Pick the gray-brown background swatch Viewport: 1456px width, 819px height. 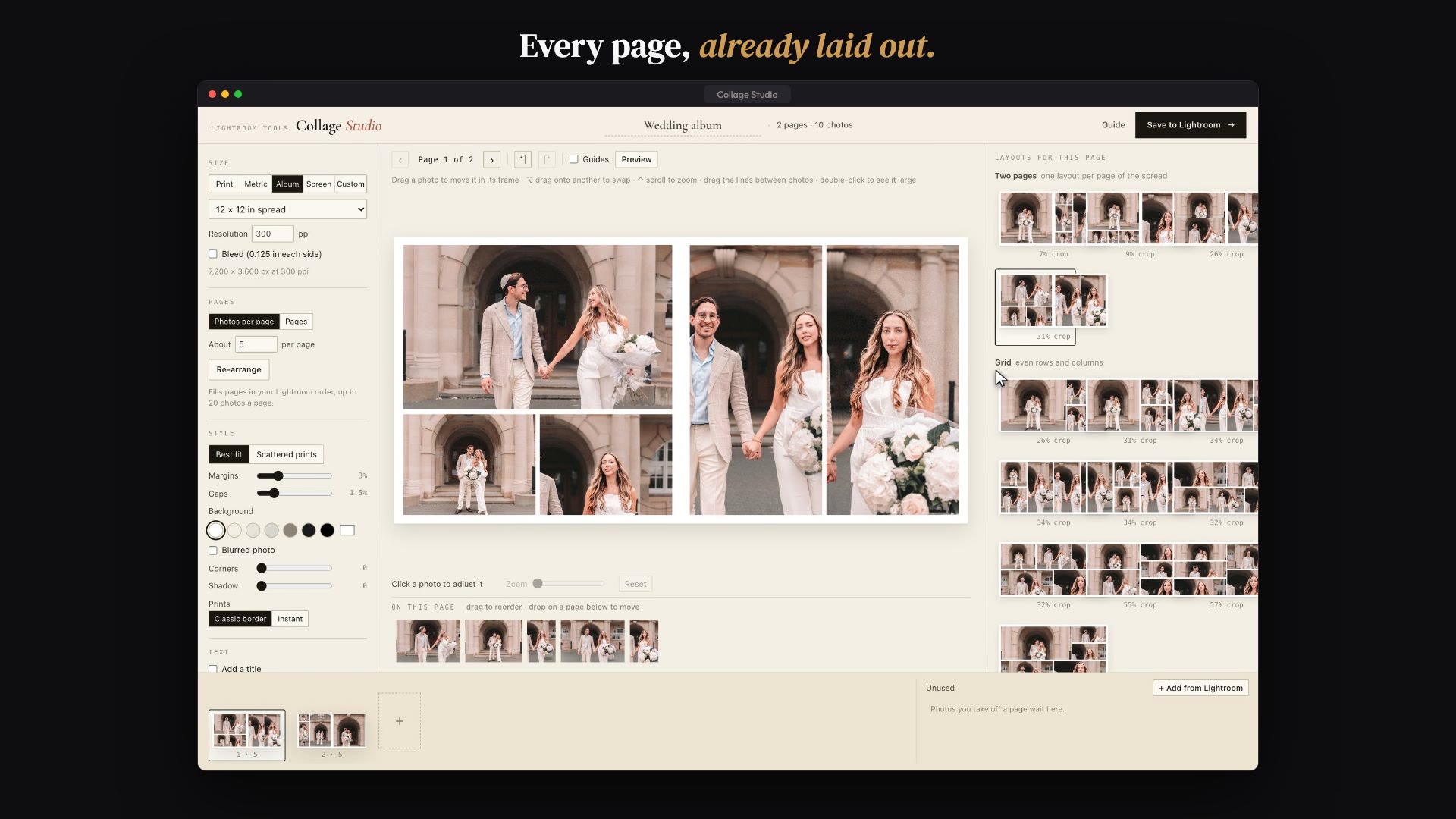coord(290,531)
